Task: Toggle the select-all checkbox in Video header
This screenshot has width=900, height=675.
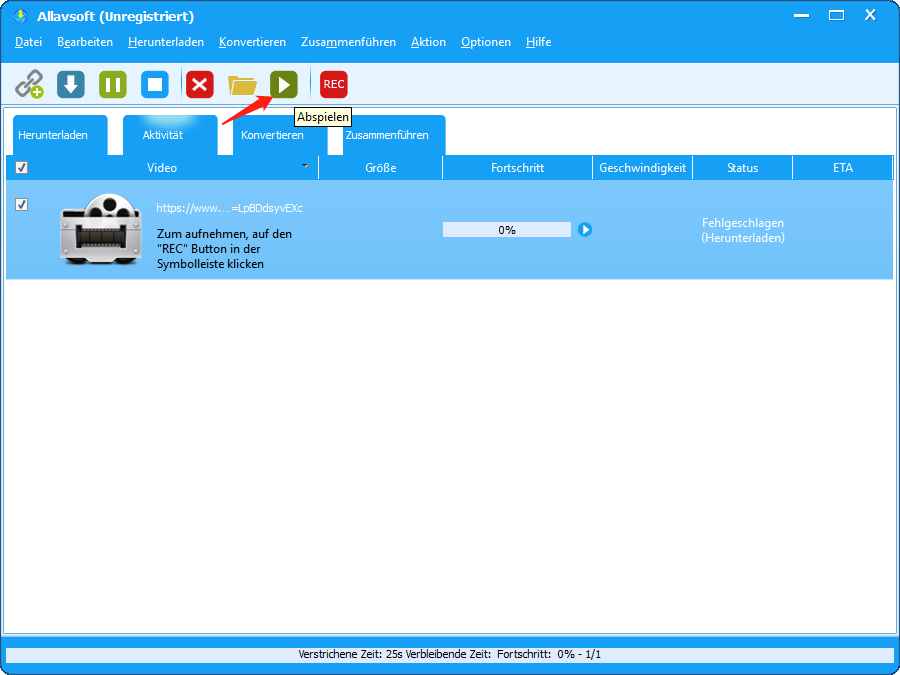Action: 22,168
